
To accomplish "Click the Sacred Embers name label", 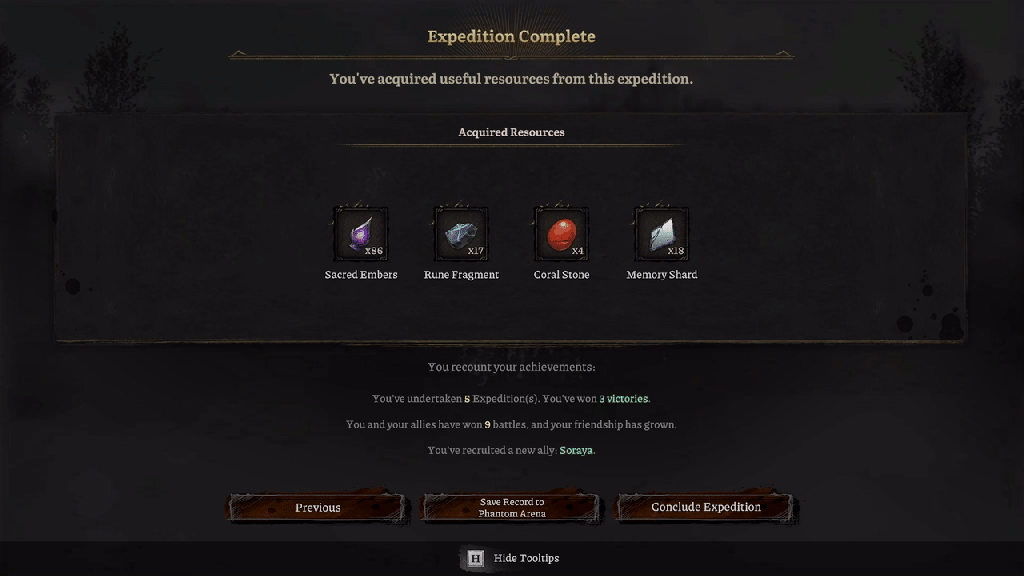I will tap(361, 275).
